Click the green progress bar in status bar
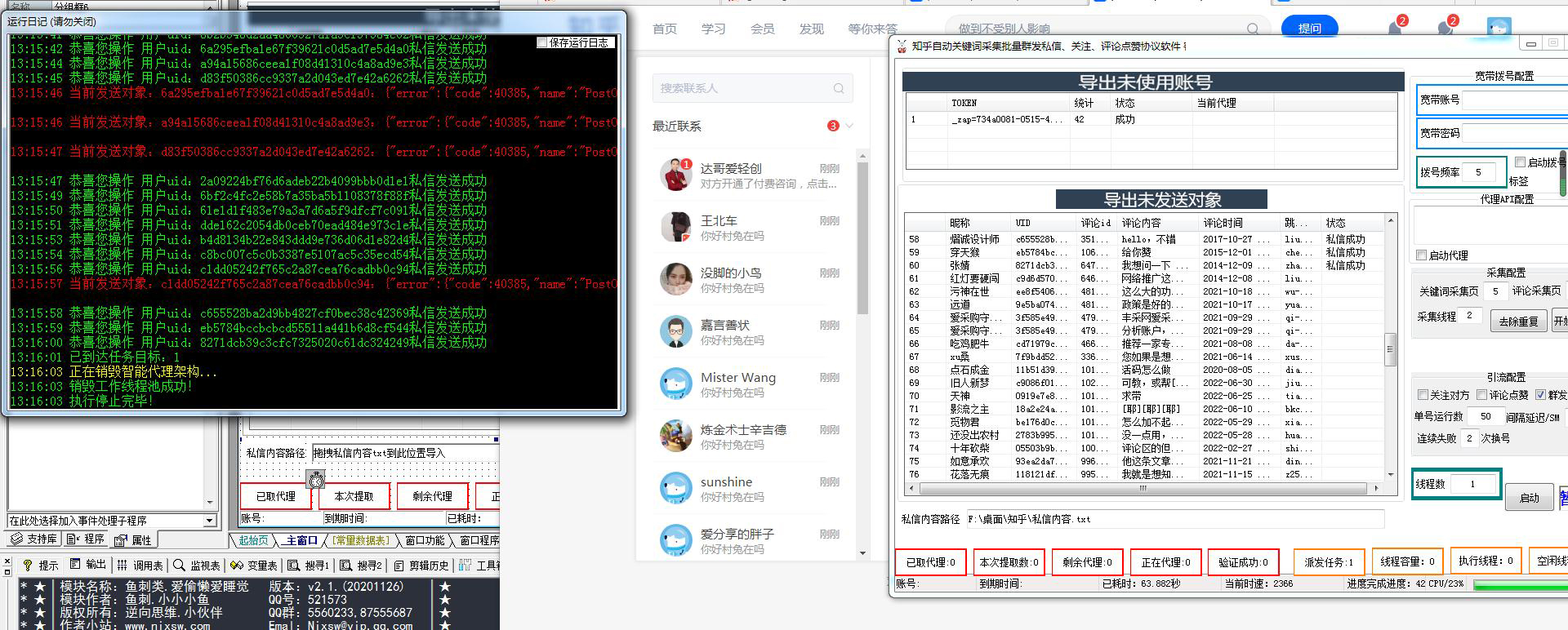Screen dimensions: 1568x630 click(x=1520, y=584)
